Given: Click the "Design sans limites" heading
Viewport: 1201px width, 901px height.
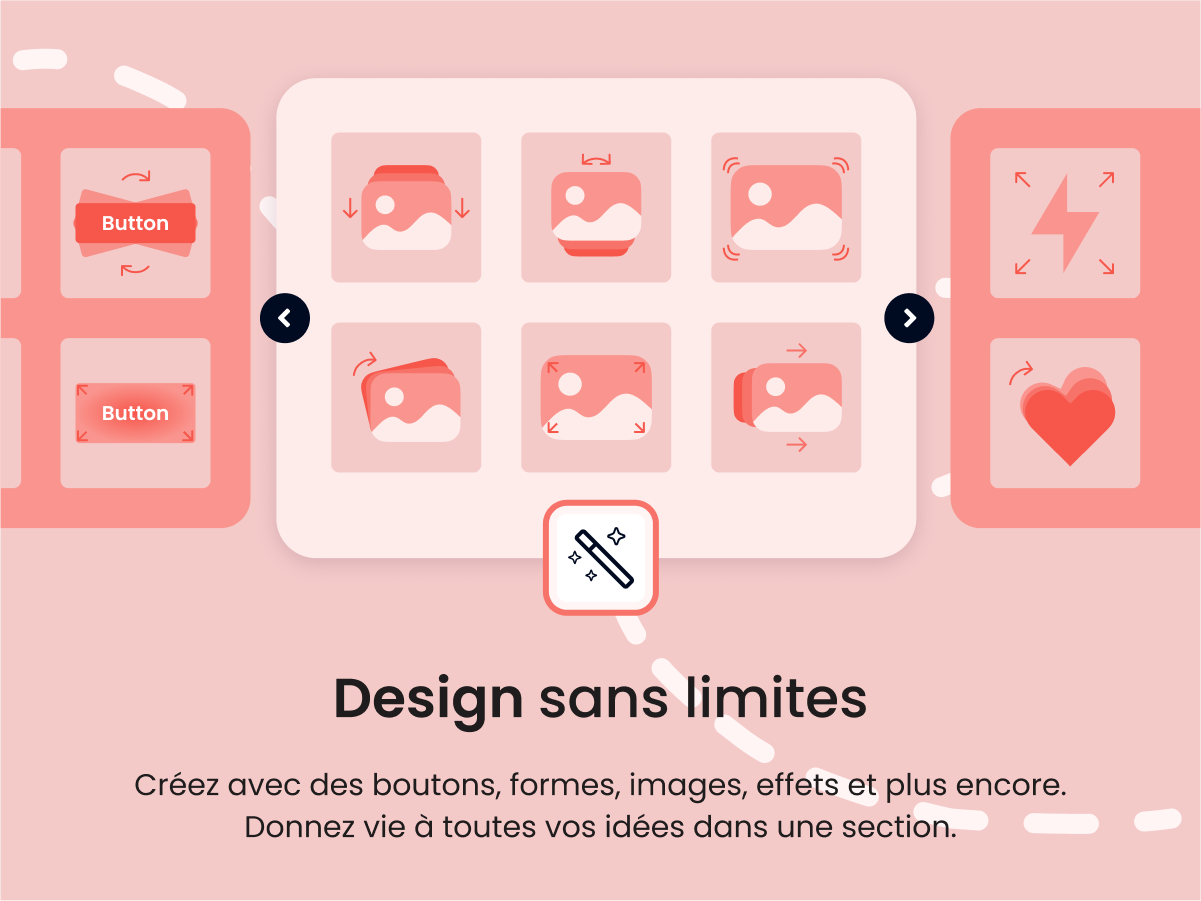Looking at the screenshot, I should click(600, 698).
